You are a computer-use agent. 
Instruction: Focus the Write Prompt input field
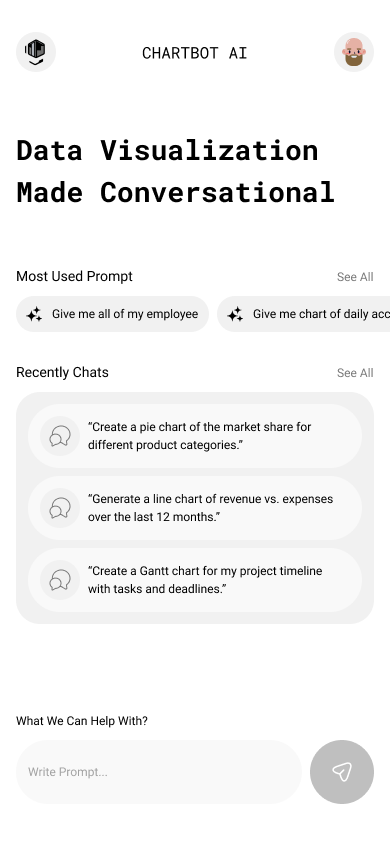(159, 771)
